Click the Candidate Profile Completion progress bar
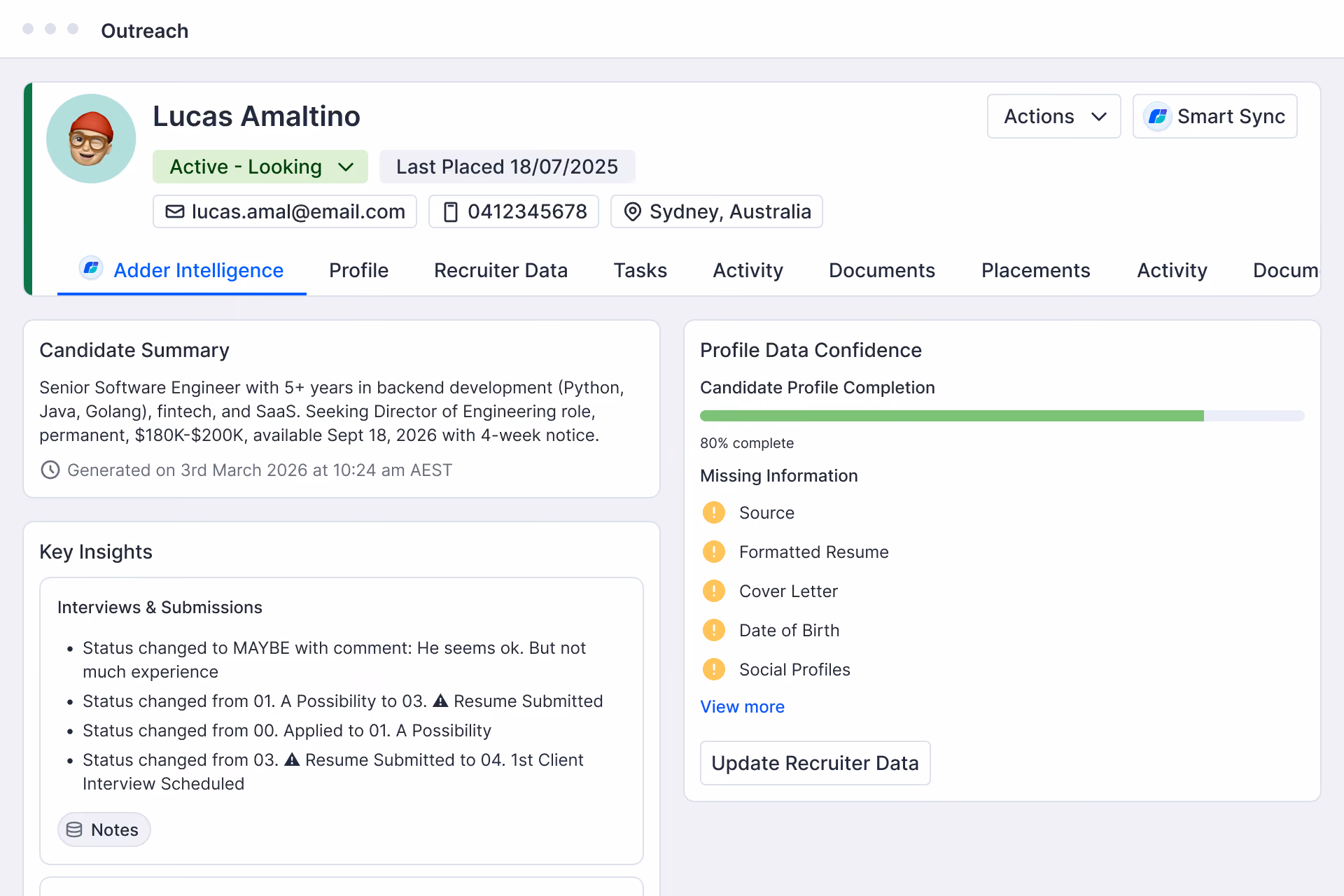Image resolution: width=1344 pixels, height=896 pixels. tap(1002, 416)
